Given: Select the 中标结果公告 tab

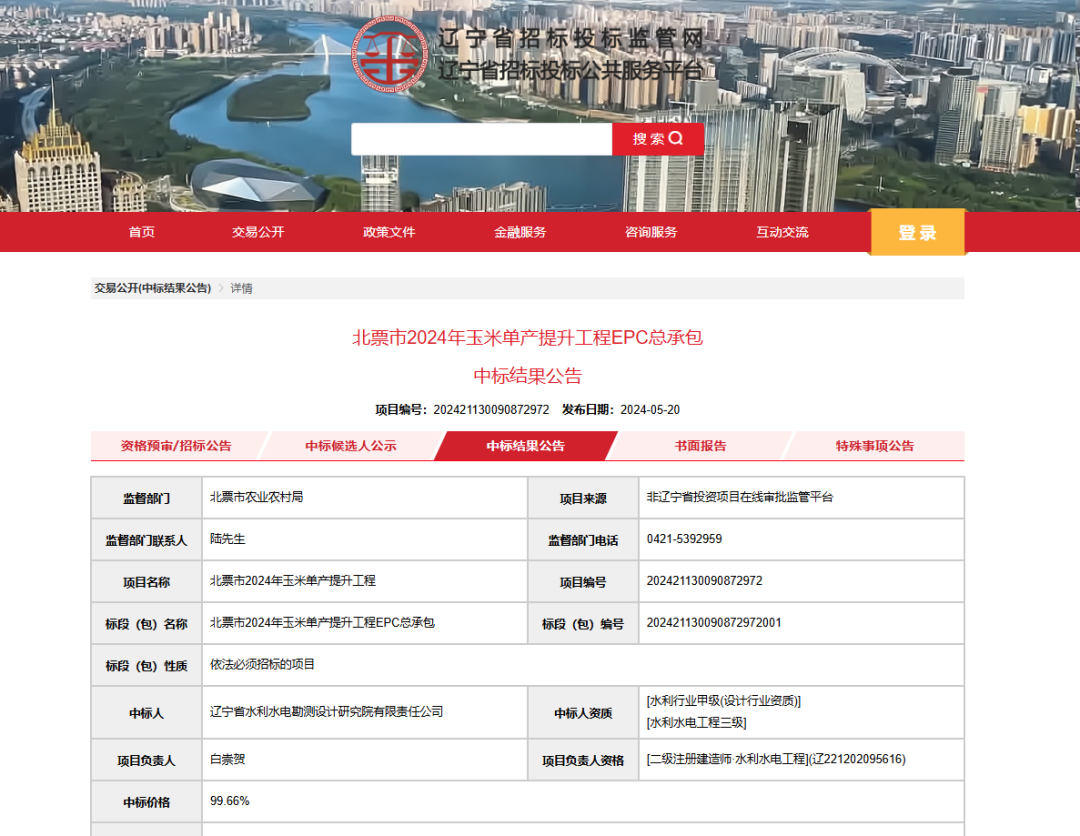Looking at the screenshot, I should point(525,446).
